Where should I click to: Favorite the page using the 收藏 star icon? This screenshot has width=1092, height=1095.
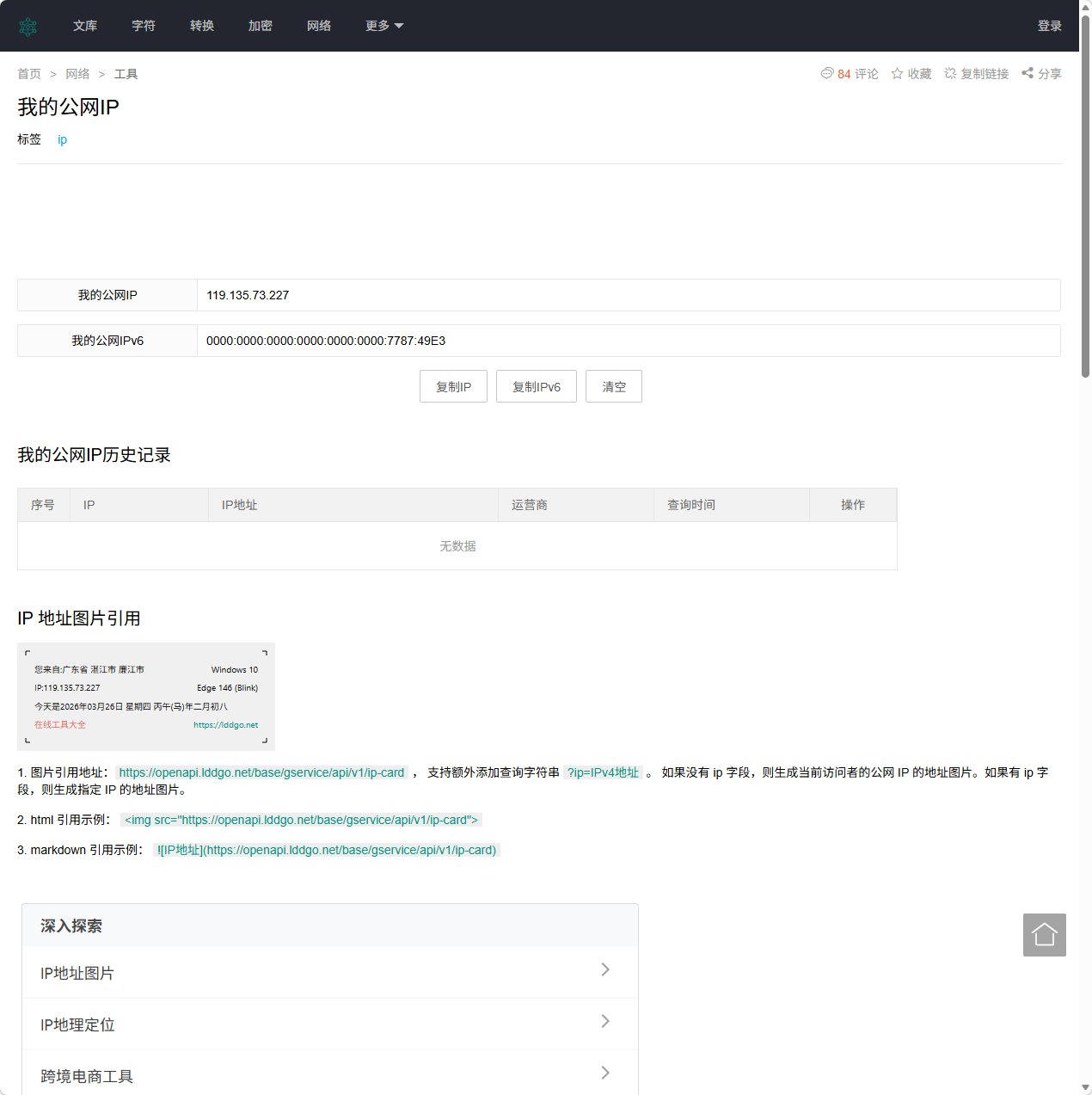[x=897, y=73]
